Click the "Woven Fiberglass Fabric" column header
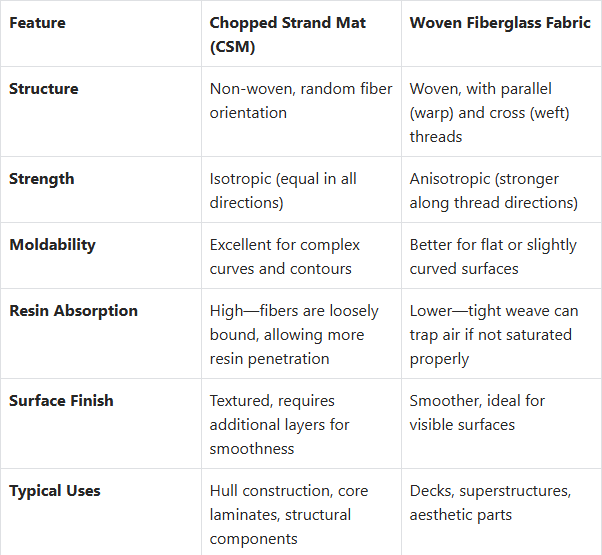 (x=500, y=23)
